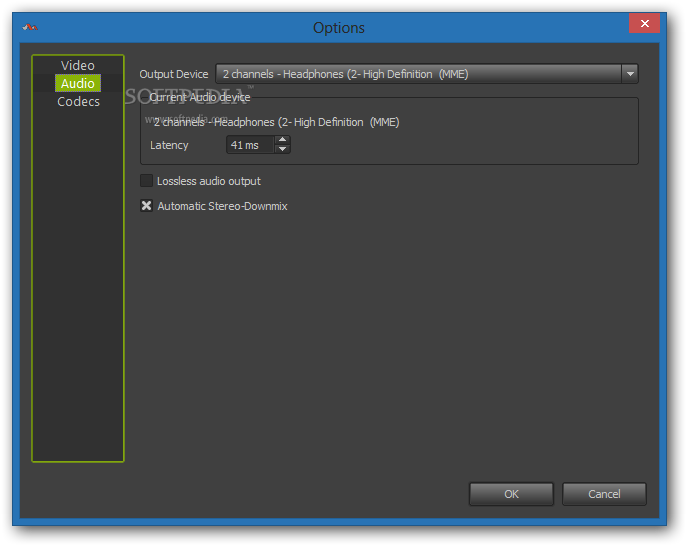Confirm settings with OK button

coord(511,494)
